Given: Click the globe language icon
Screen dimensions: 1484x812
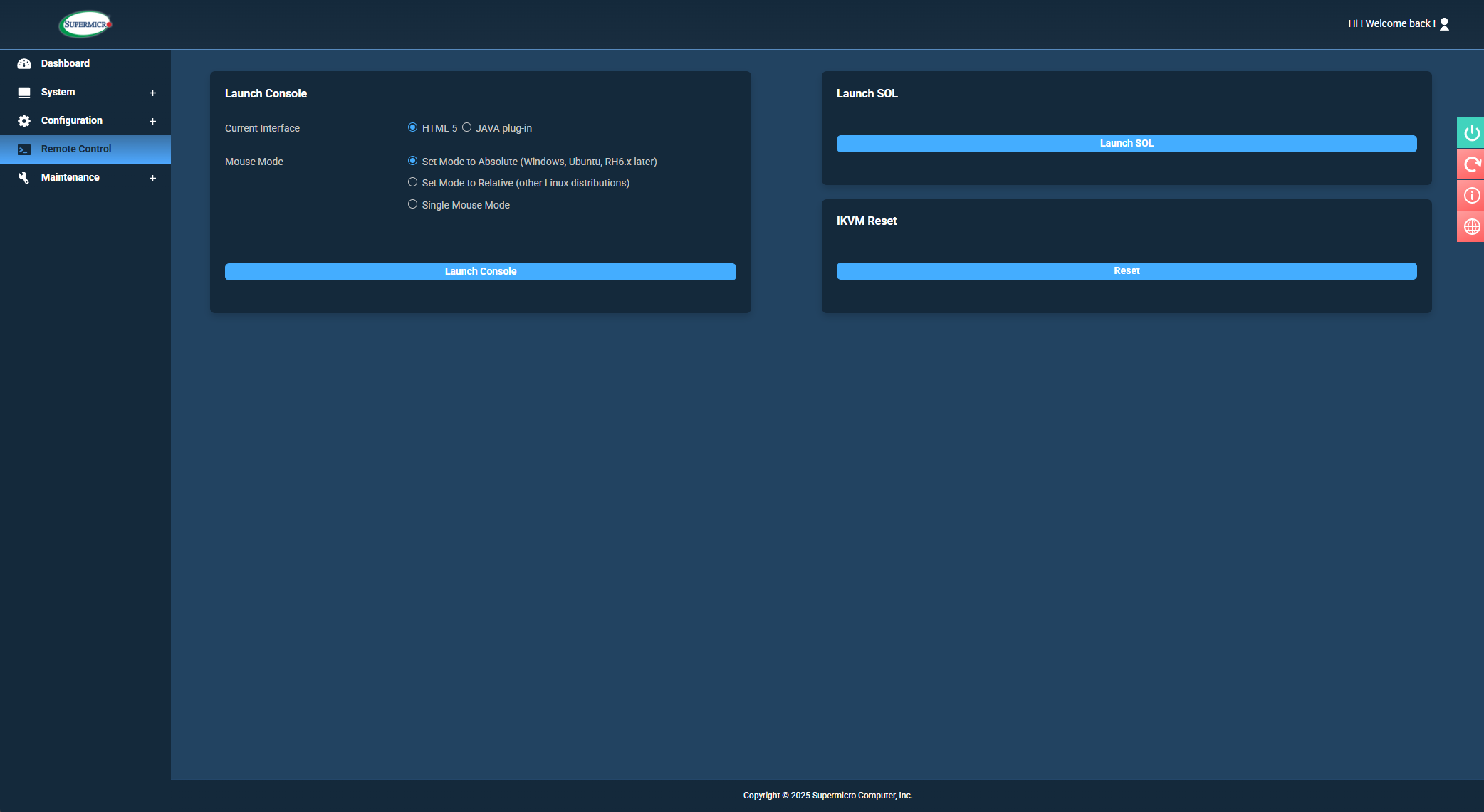Looking at the screenshot, I should 1471,227.
